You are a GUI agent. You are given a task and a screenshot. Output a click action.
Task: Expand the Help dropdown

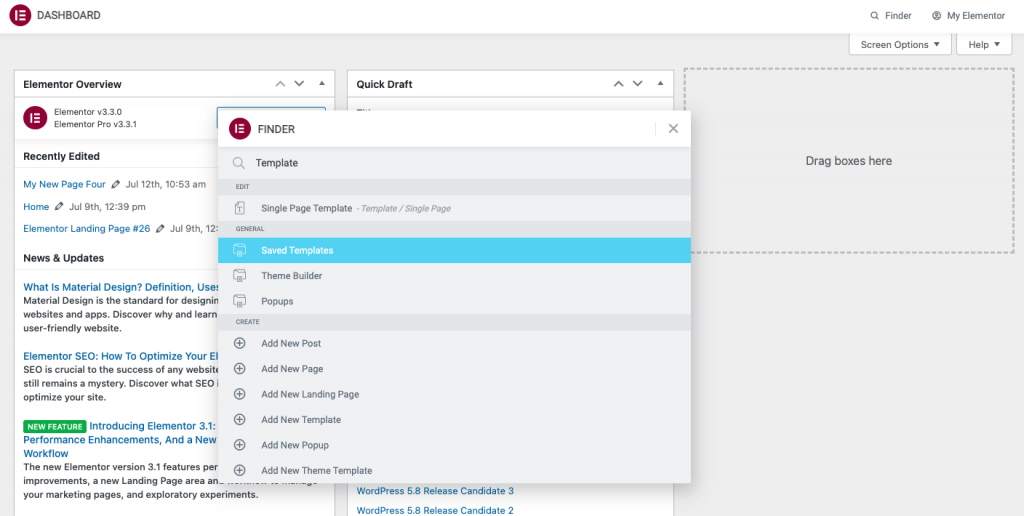click(x=984, y=44)
